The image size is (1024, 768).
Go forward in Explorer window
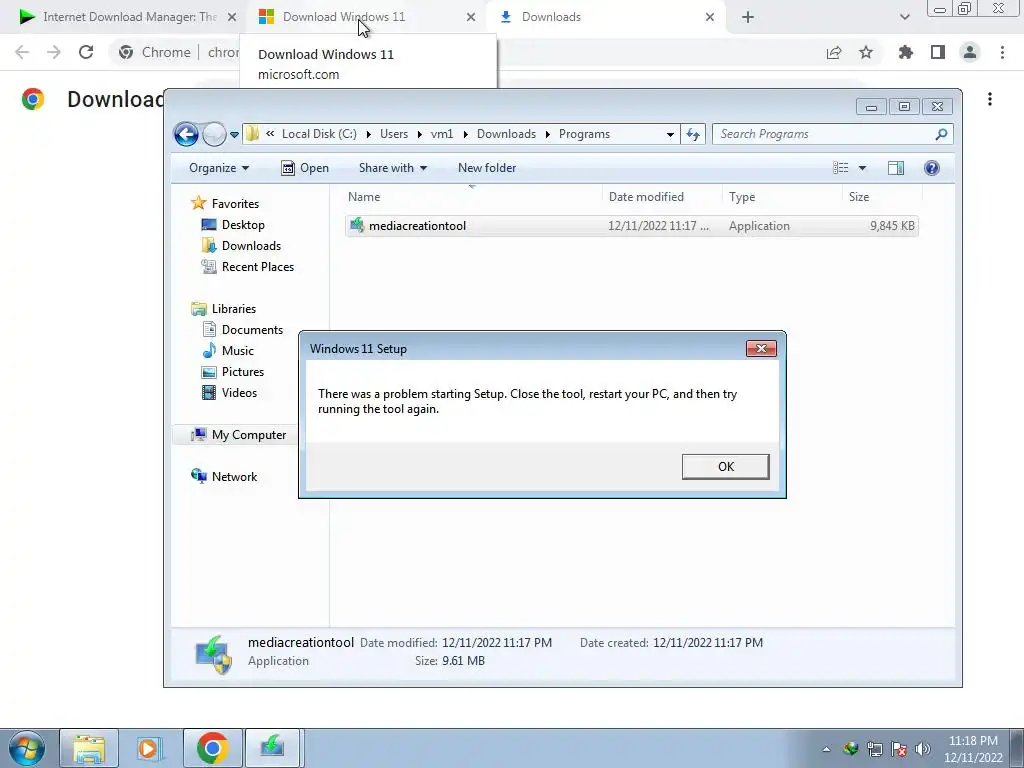click(214, 135)
